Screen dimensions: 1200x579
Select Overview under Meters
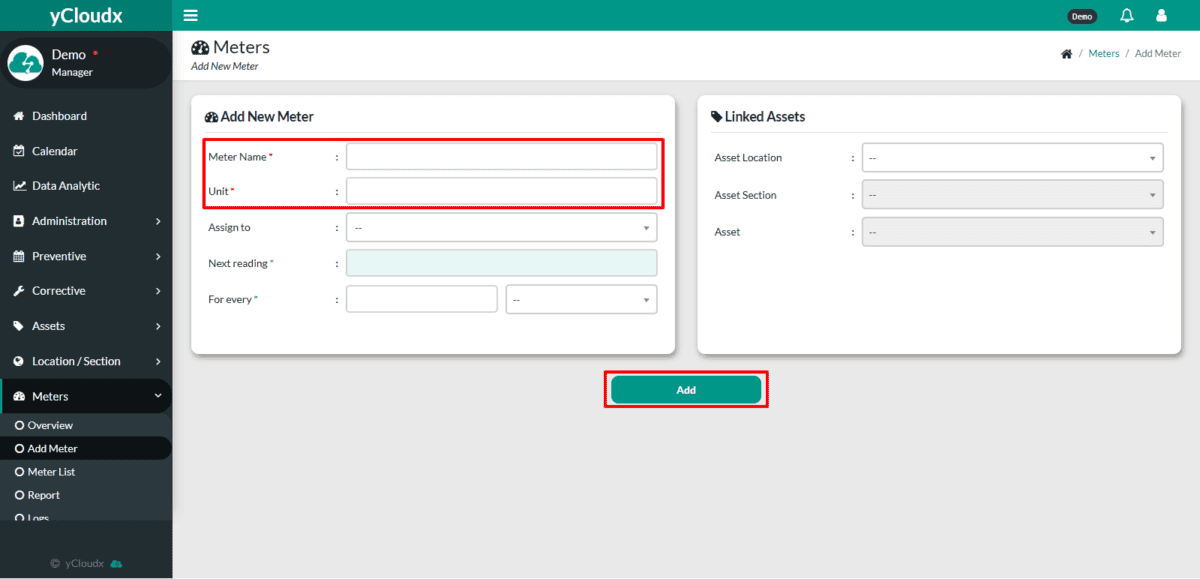pyautogui.click(x=50, y=426)
